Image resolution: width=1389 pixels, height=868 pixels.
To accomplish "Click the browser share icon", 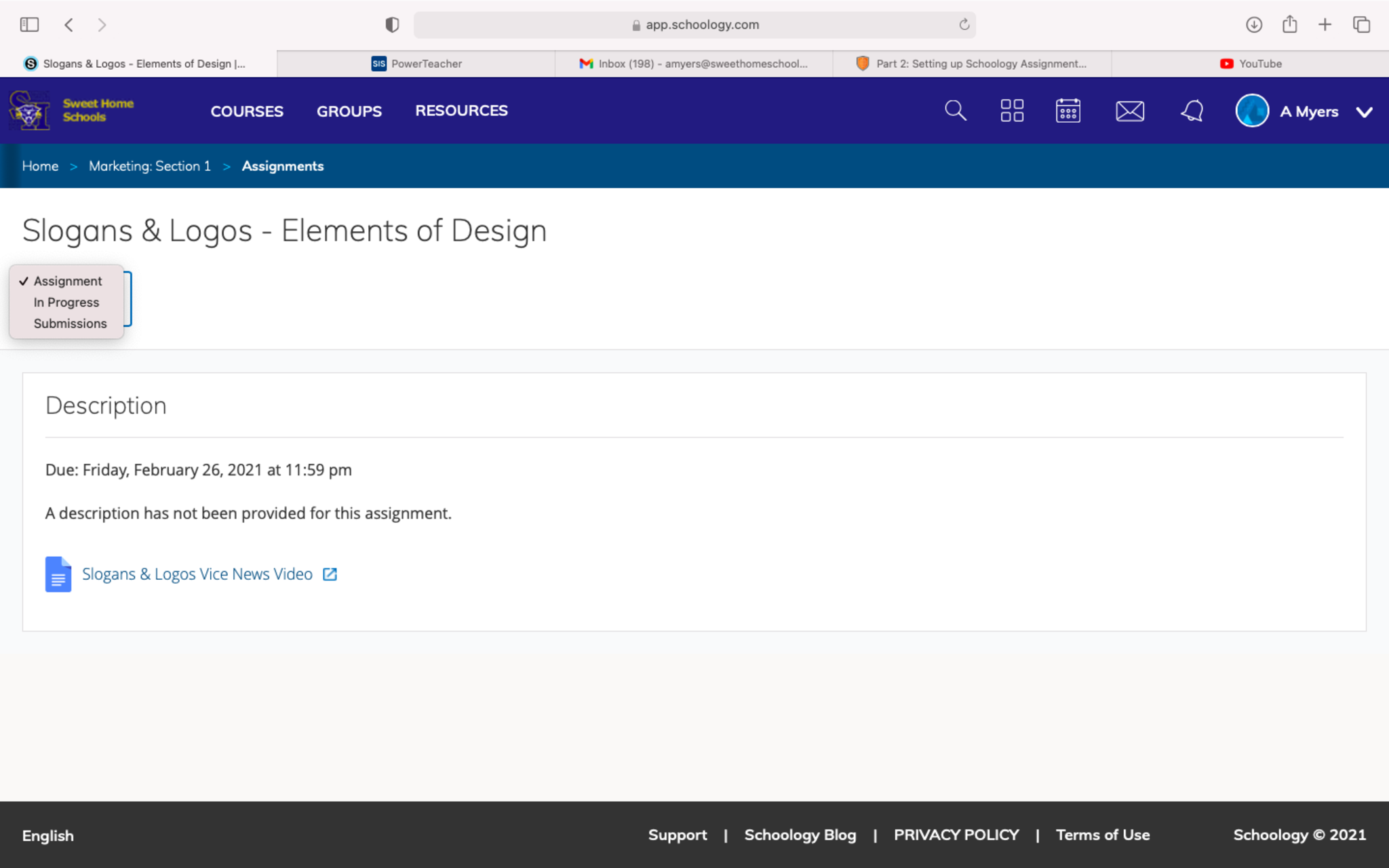I will [1289, 25].
